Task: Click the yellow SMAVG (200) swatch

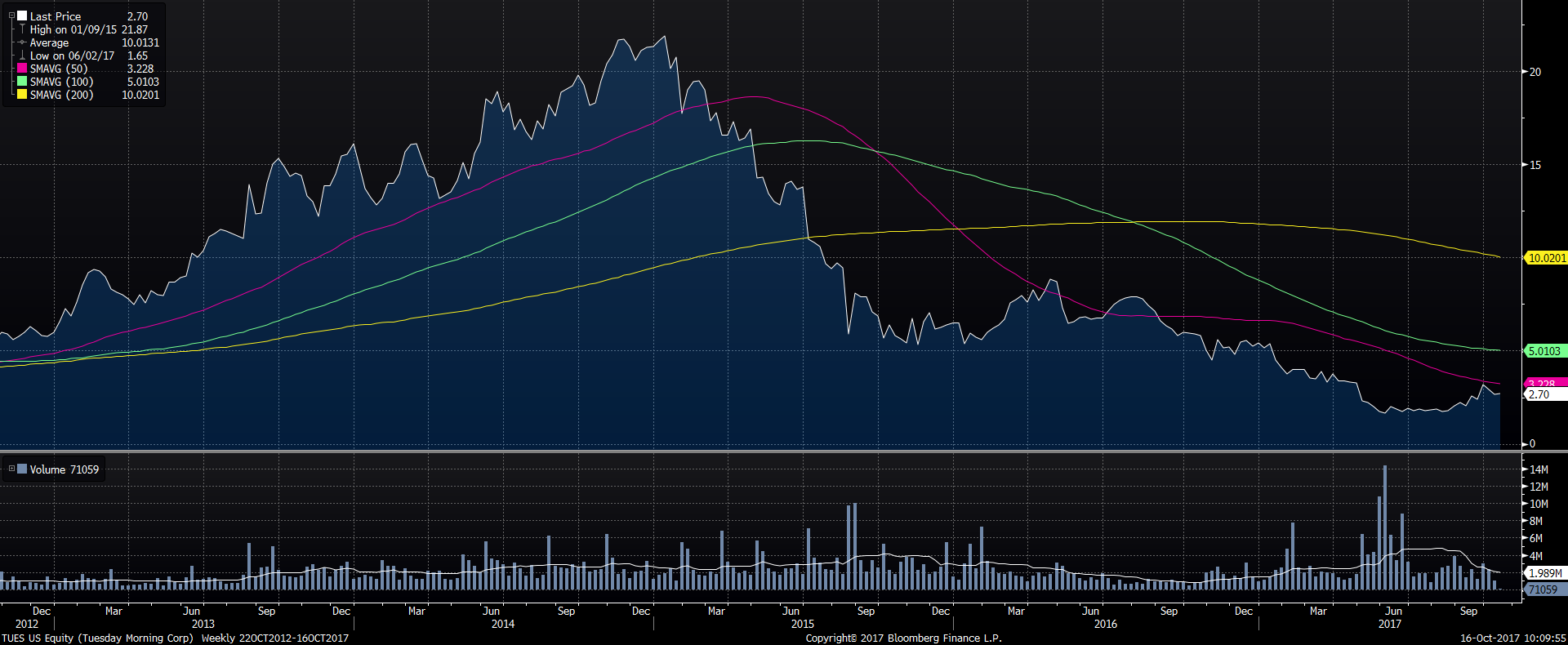Action: point(22,95)
